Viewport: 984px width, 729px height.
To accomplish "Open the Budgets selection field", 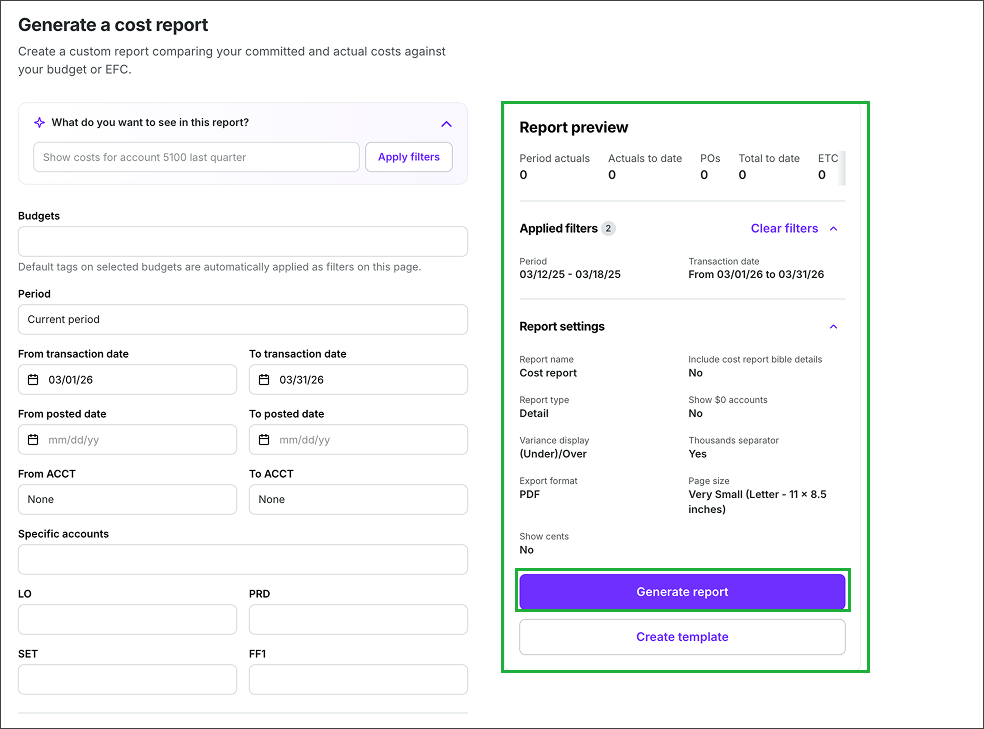I will (243, 242).
